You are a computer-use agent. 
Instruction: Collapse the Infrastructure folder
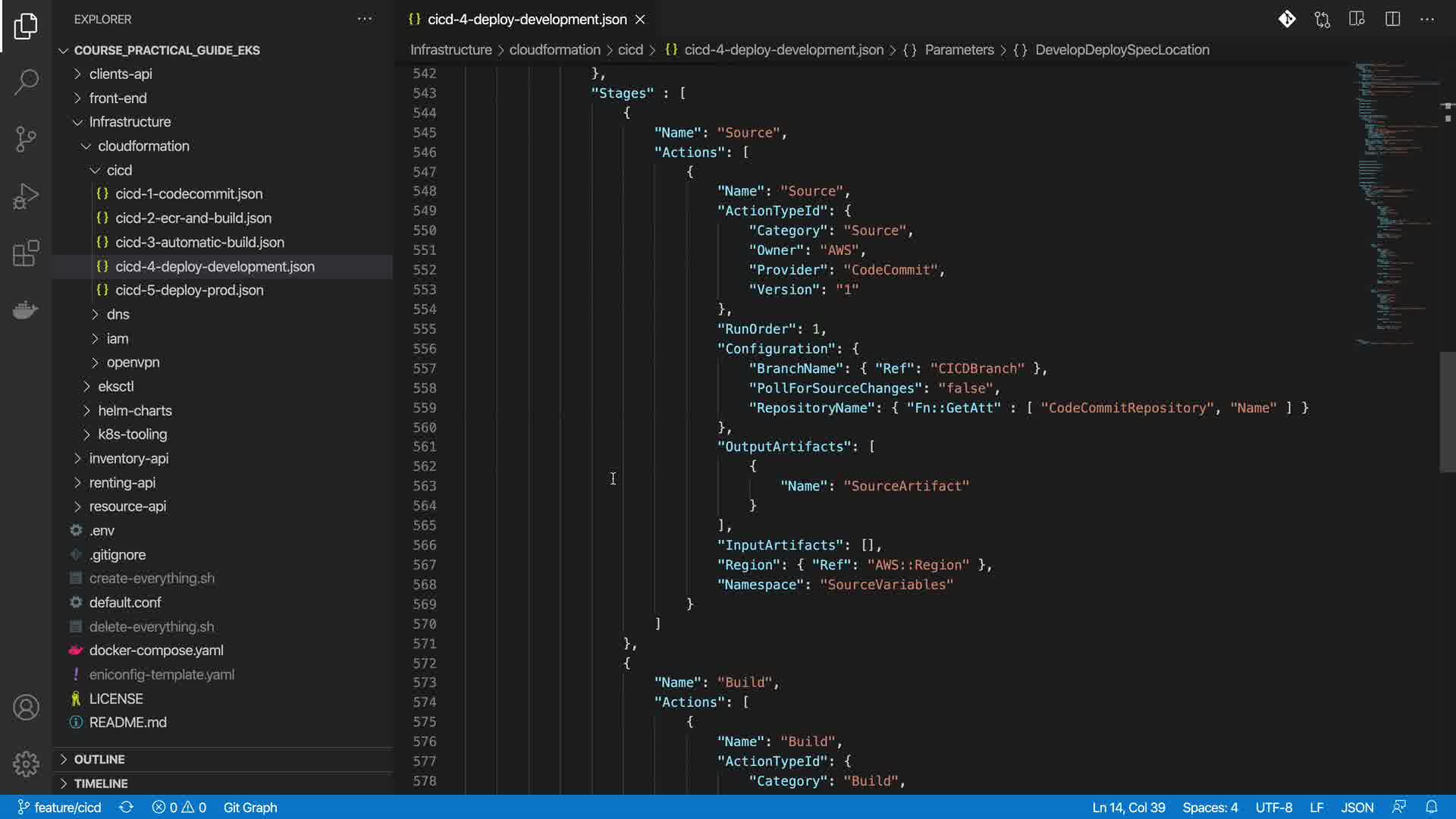(130, 121)
